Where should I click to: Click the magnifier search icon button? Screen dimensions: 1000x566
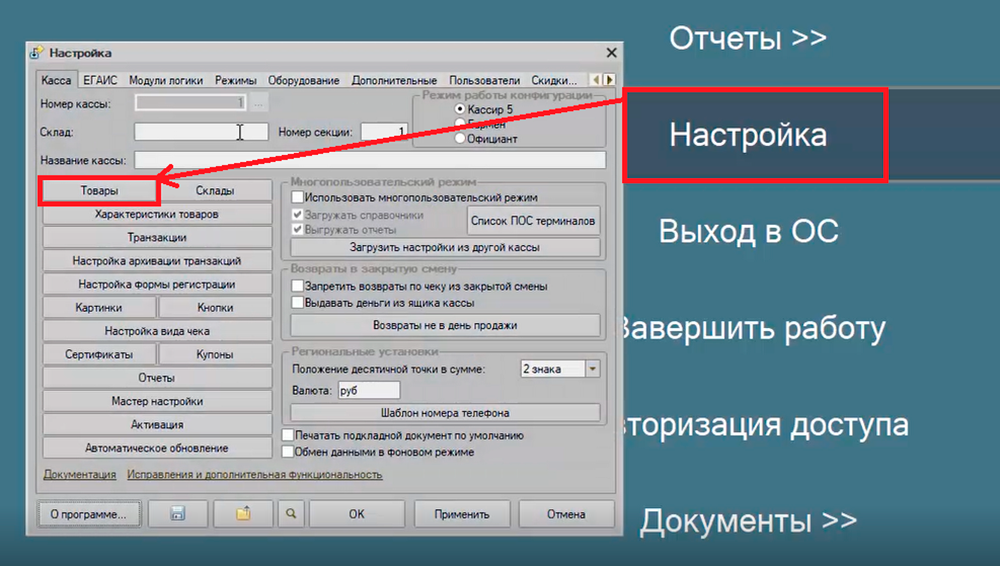290,514
